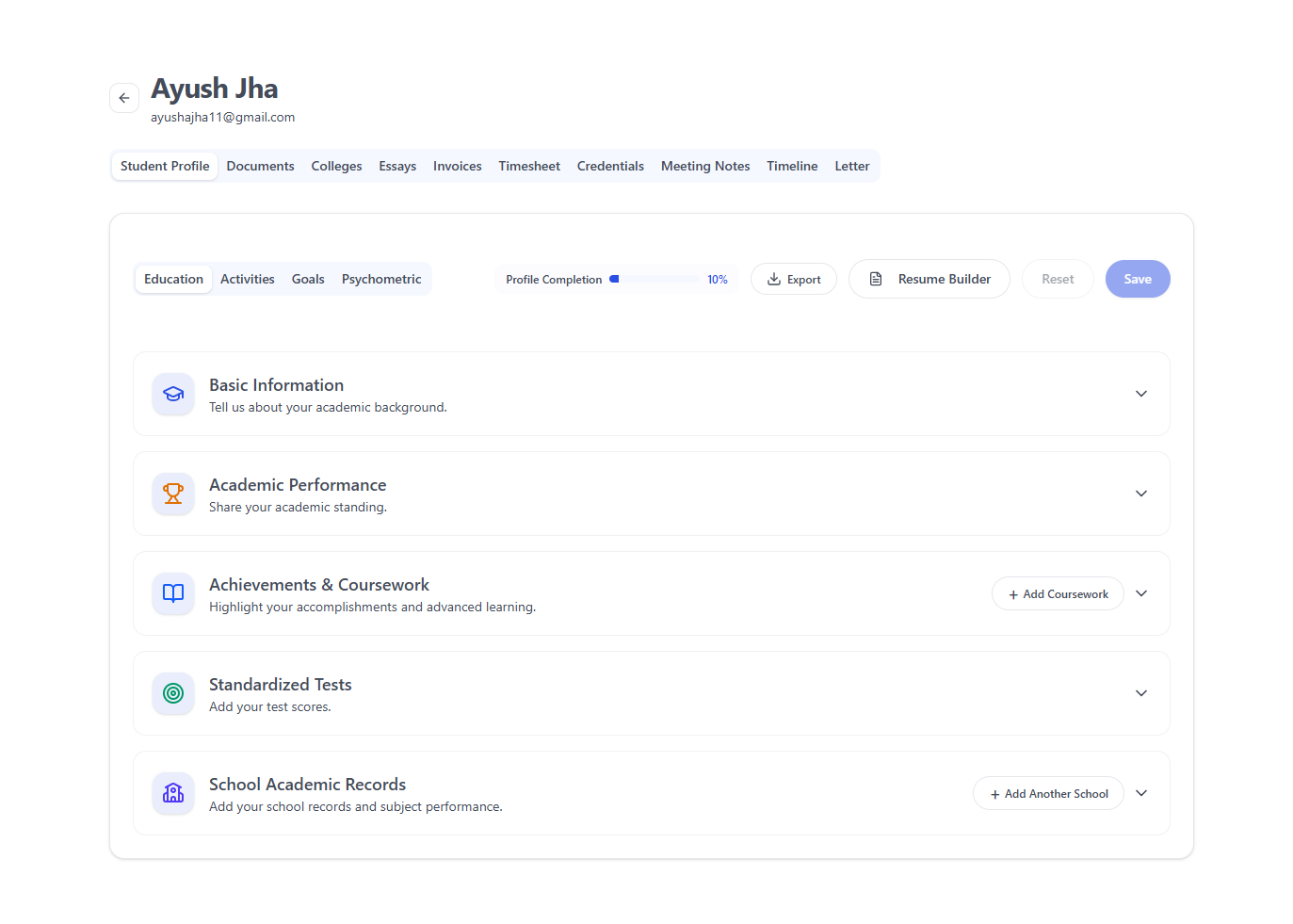Image resolution: width=1293 pixels, height=924 pixels.
Task: Add Coursework to achievements
Action: tap(1058, 593)
